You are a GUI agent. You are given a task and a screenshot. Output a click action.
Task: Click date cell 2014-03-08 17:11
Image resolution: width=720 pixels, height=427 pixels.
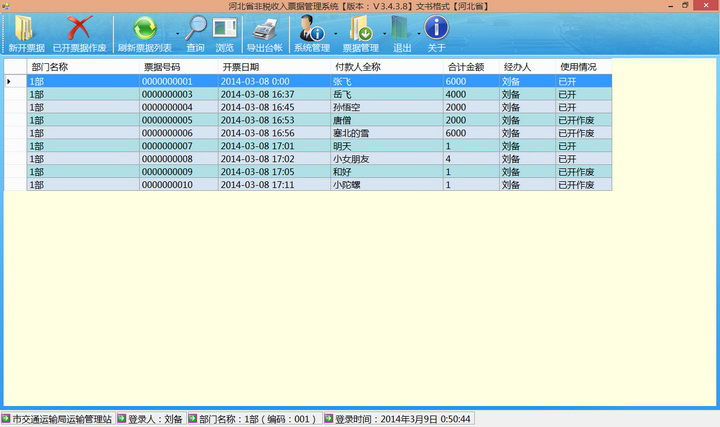coord(274,185)
